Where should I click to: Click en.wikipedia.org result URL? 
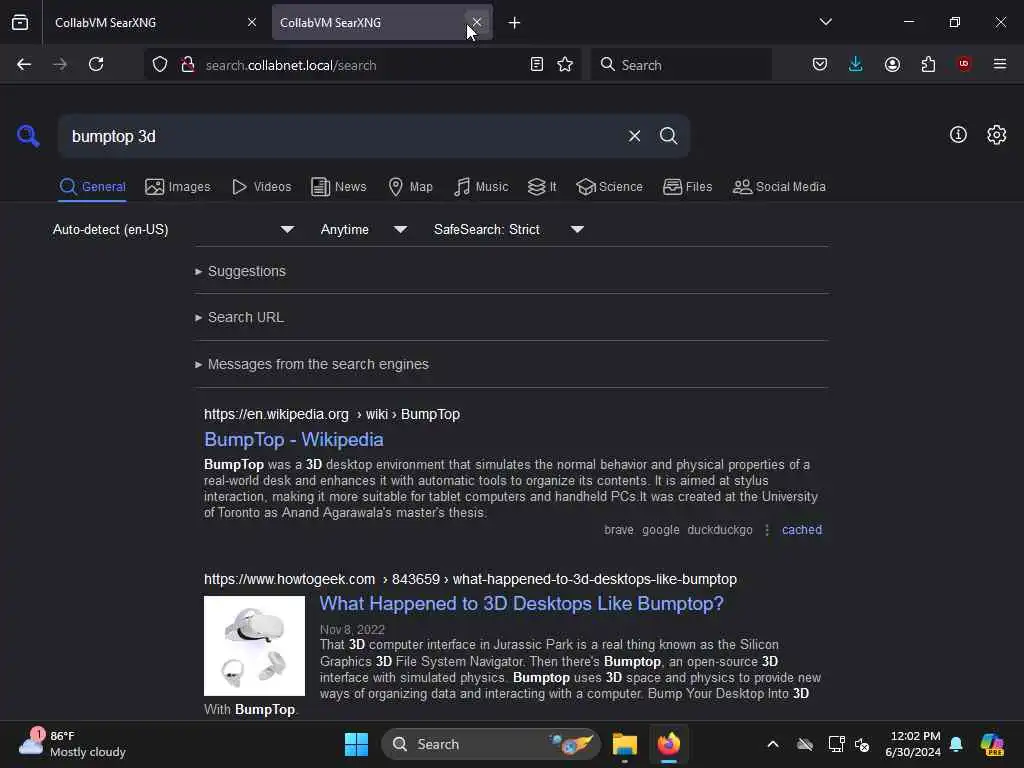(x=332, y=414)
